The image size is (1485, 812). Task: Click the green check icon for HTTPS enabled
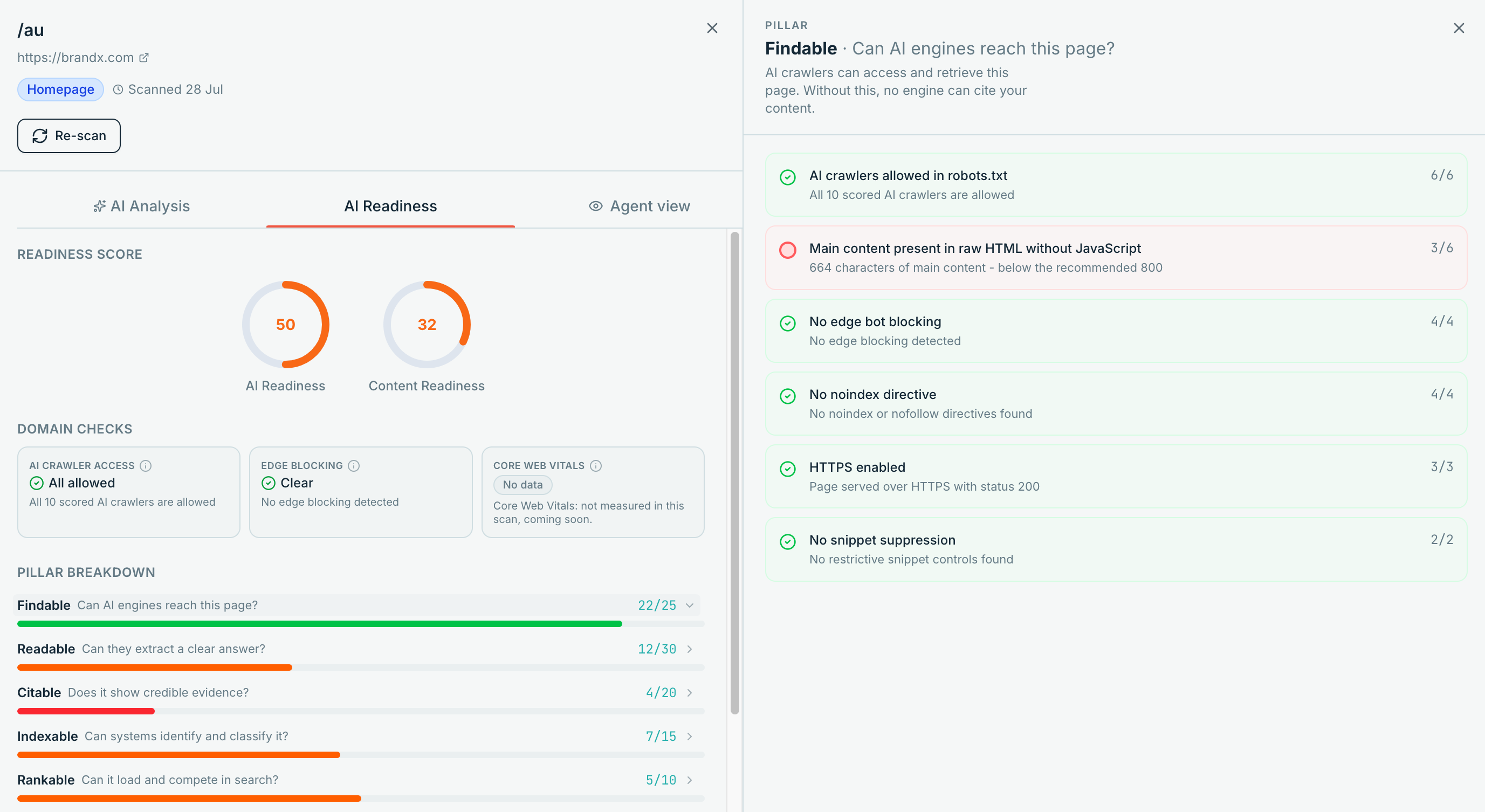tap(787, 469)
